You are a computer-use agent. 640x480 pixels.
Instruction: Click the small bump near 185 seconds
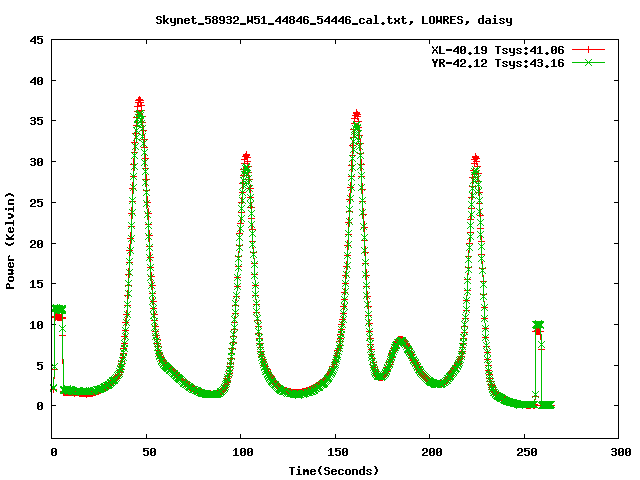click(x=401, y=341)
